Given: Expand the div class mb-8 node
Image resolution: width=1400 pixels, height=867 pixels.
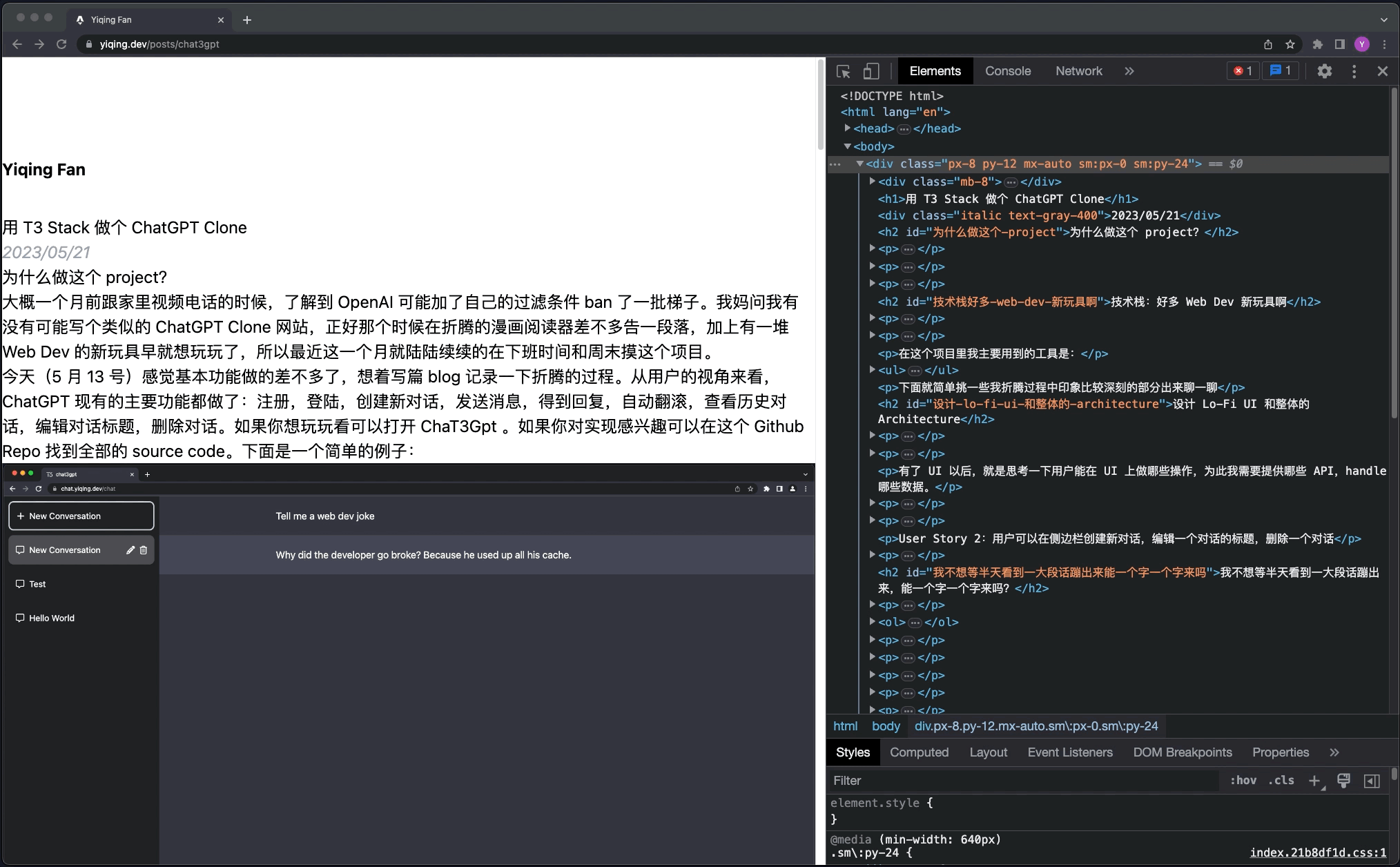Looking at the screenshot, I should (873, 181).
